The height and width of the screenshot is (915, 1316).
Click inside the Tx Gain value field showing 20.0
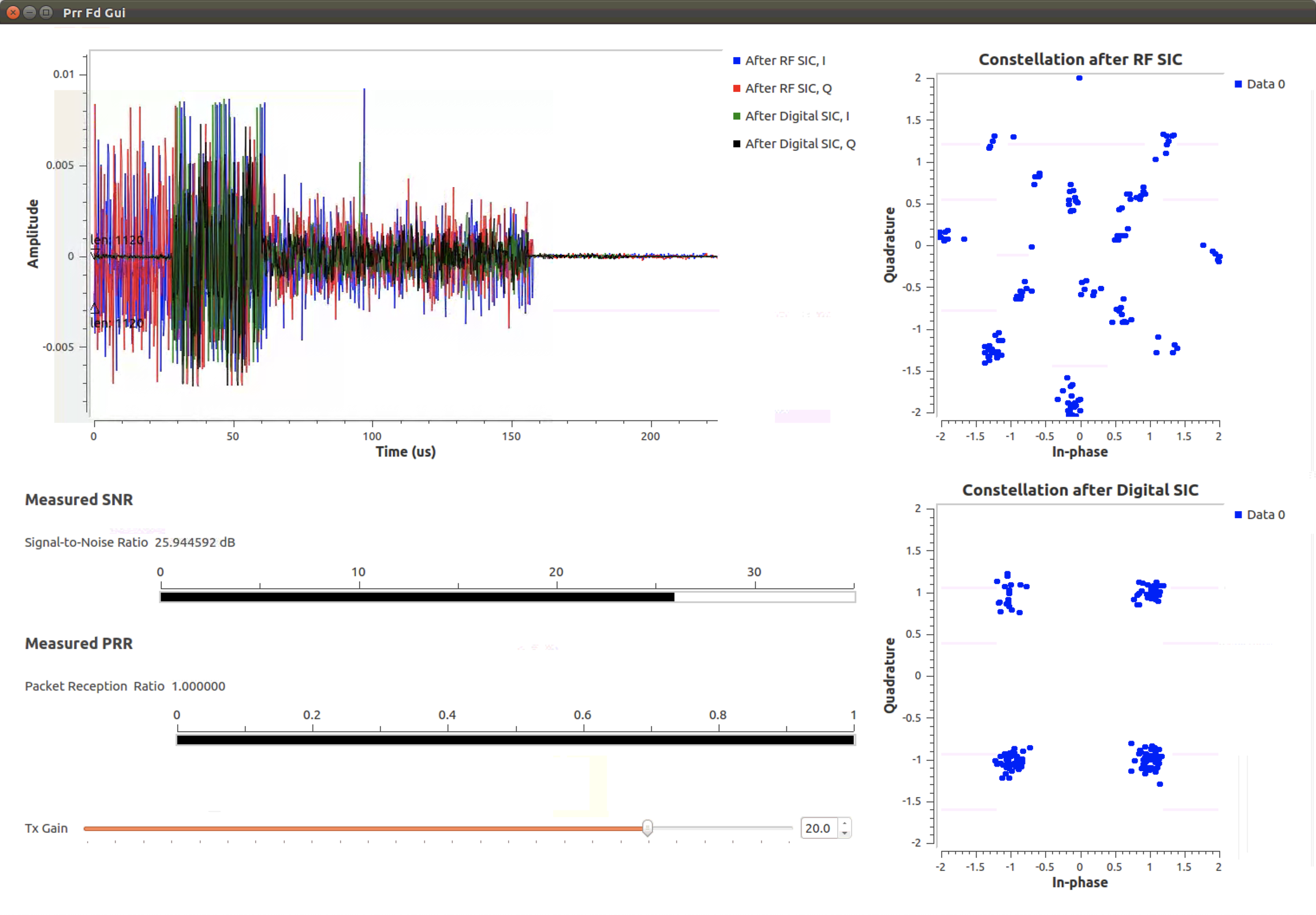click(x=818, y=828)
